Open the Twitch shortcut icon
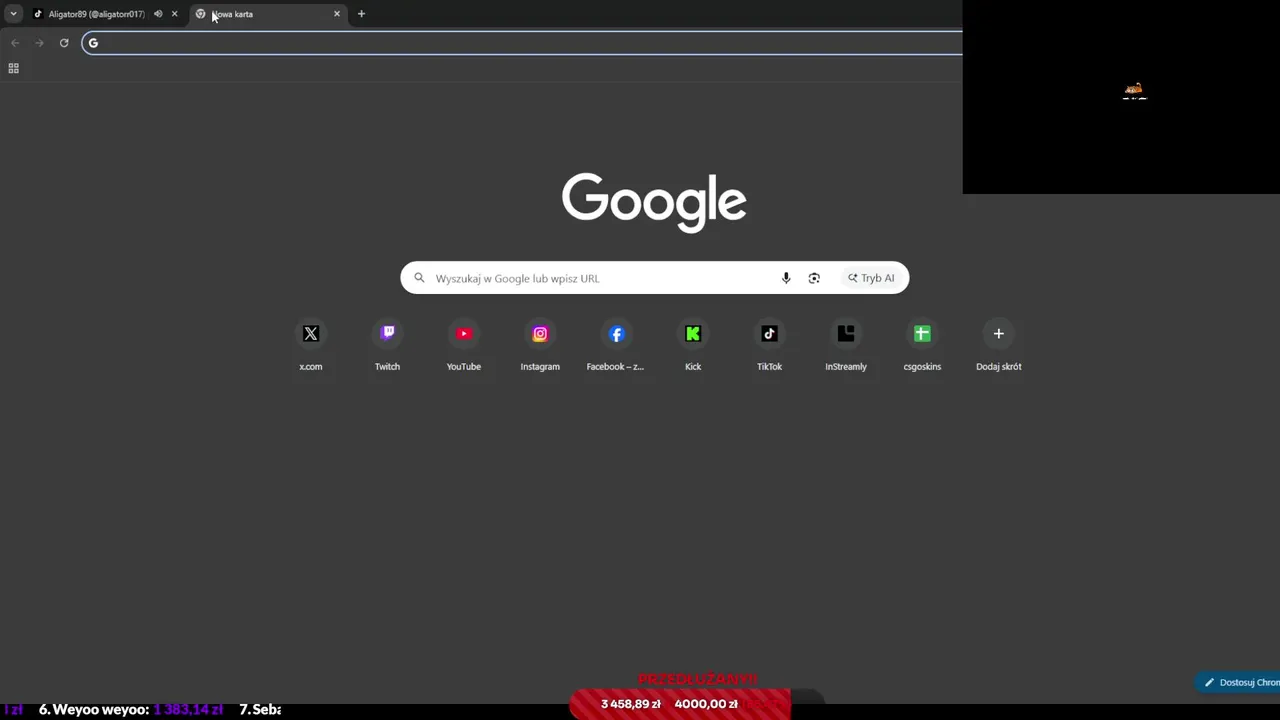The image size is (1280, 720). (x=387, y=334)
